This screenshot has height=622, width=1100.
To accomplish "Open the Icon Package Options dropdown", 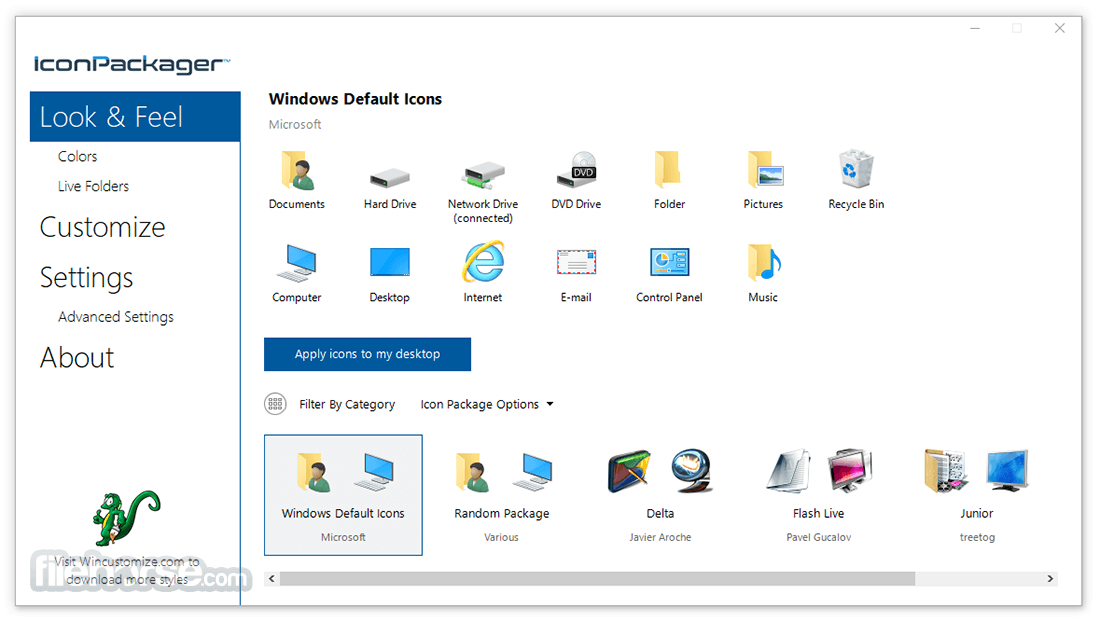I will point(487,405).
